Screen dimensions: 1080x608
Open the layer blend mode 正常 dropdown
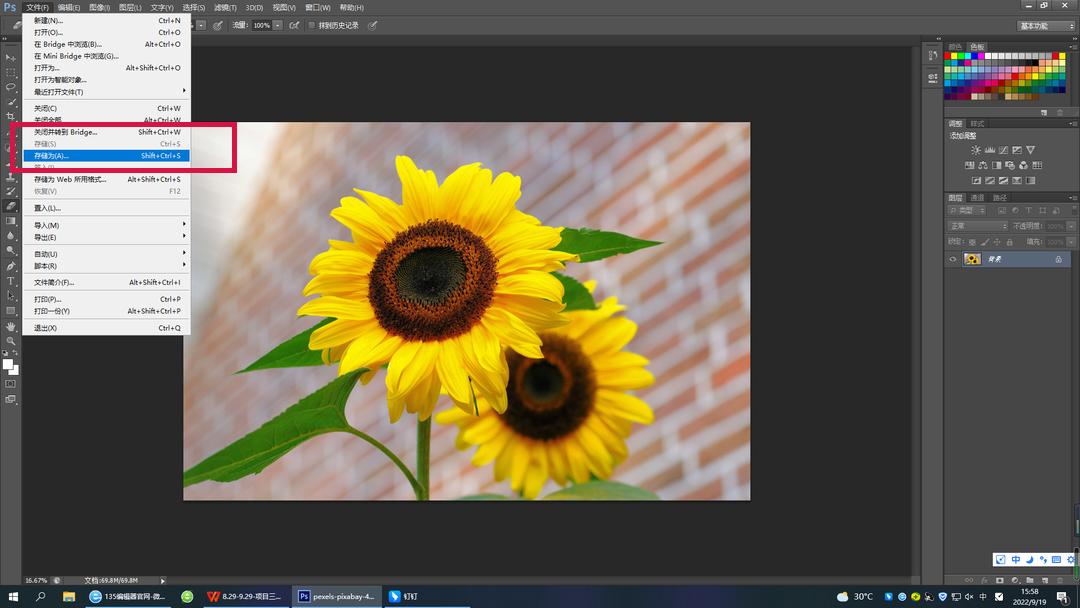tap(977, 226)
